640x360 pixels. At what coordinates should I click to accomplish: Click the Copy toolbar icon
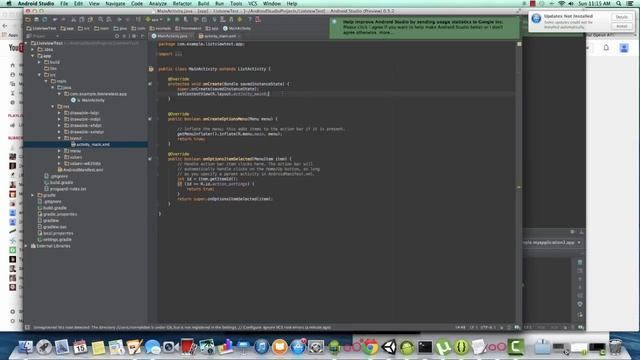pos(82,20)
